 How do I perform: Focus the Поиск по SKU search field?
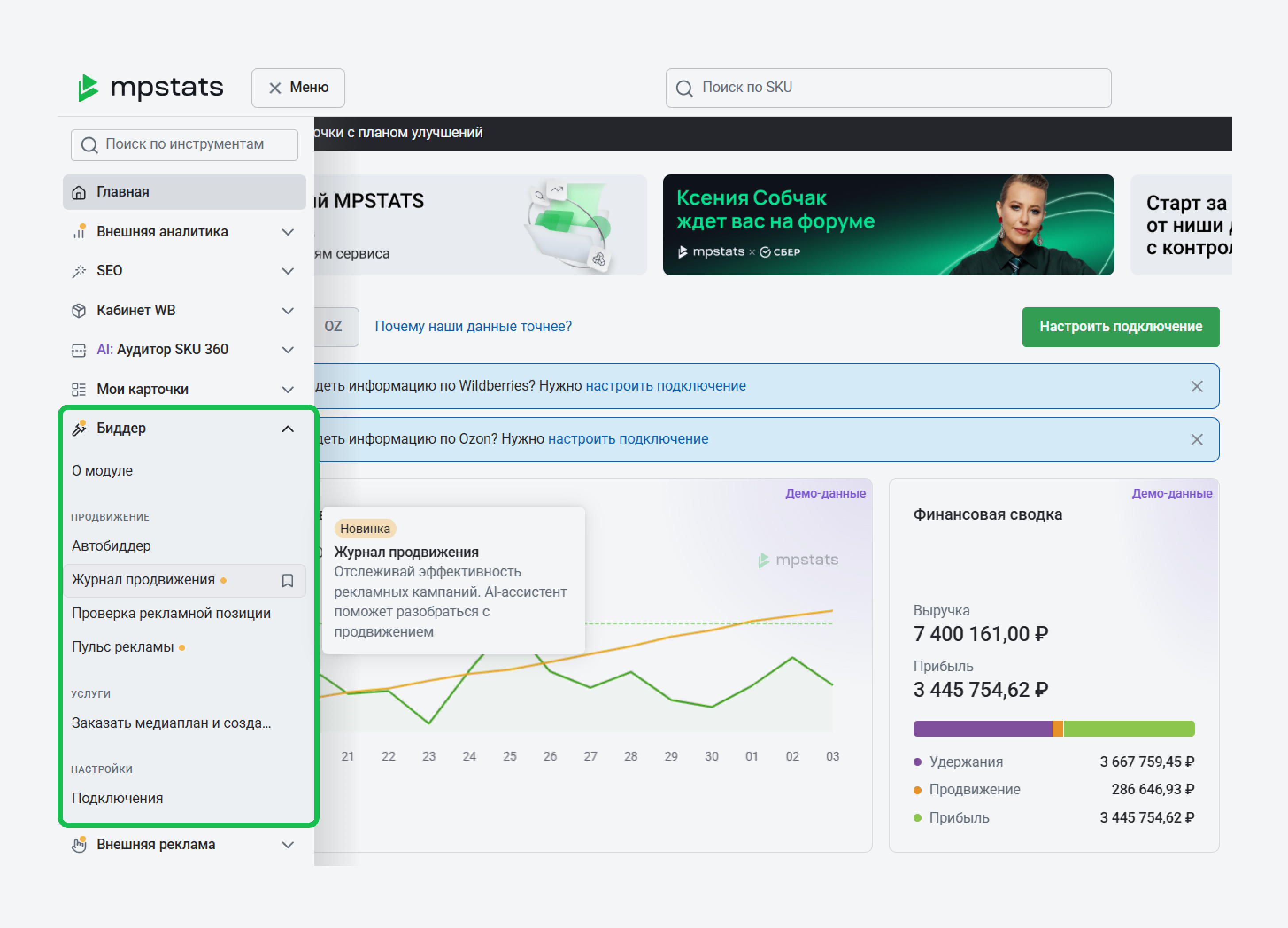(x=897, y=88)
